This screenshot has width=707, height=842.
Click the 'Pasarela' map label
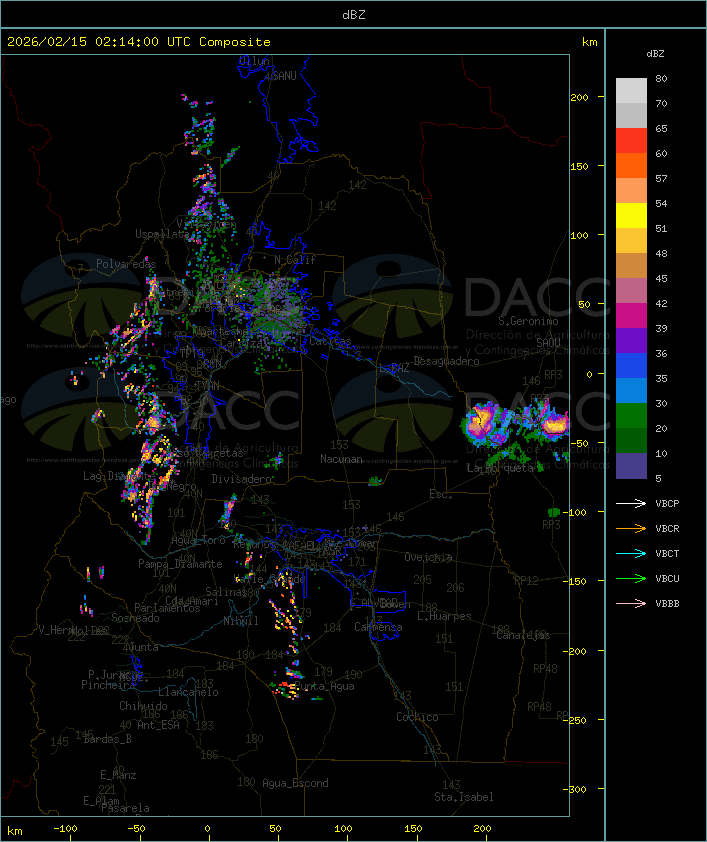tap(125, 808)
